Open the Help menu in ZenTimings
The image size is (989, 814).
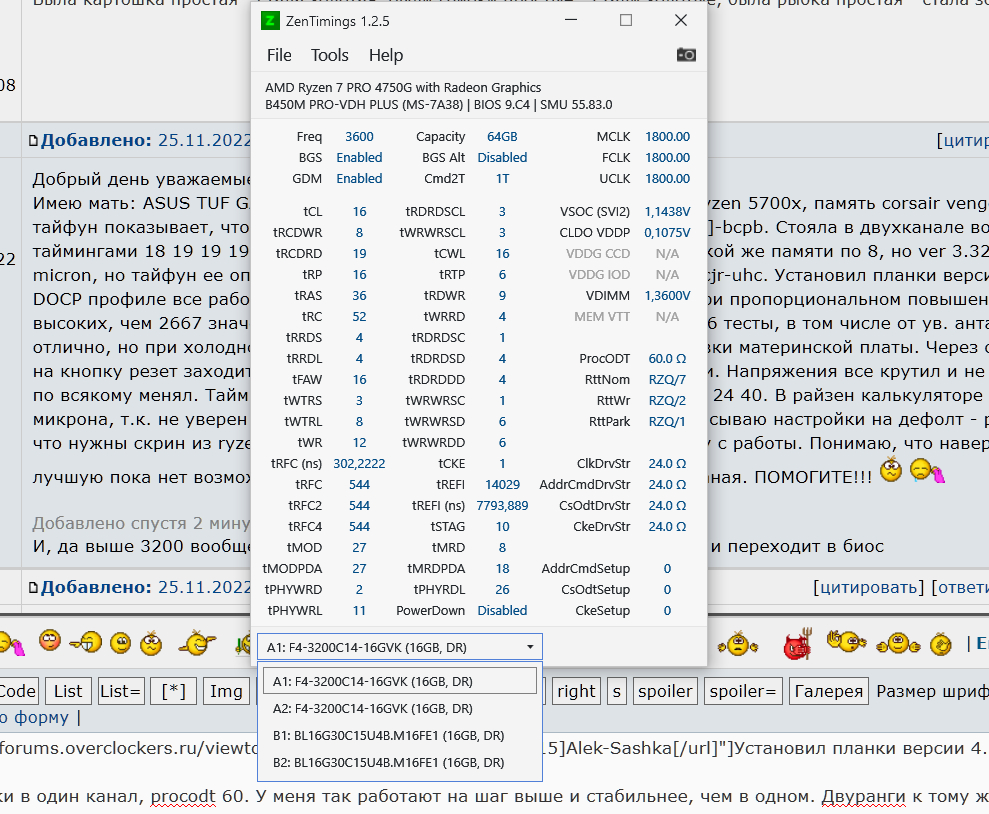coord(385,55)
